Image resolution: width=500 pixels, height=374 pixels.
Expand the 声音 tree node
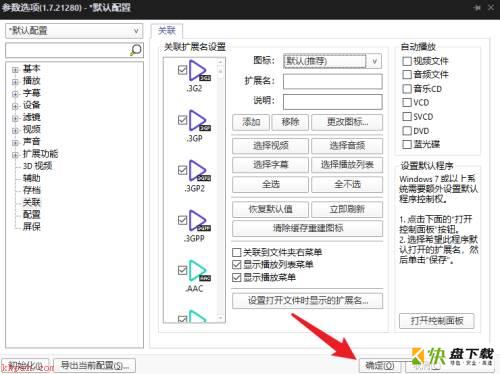15,143
